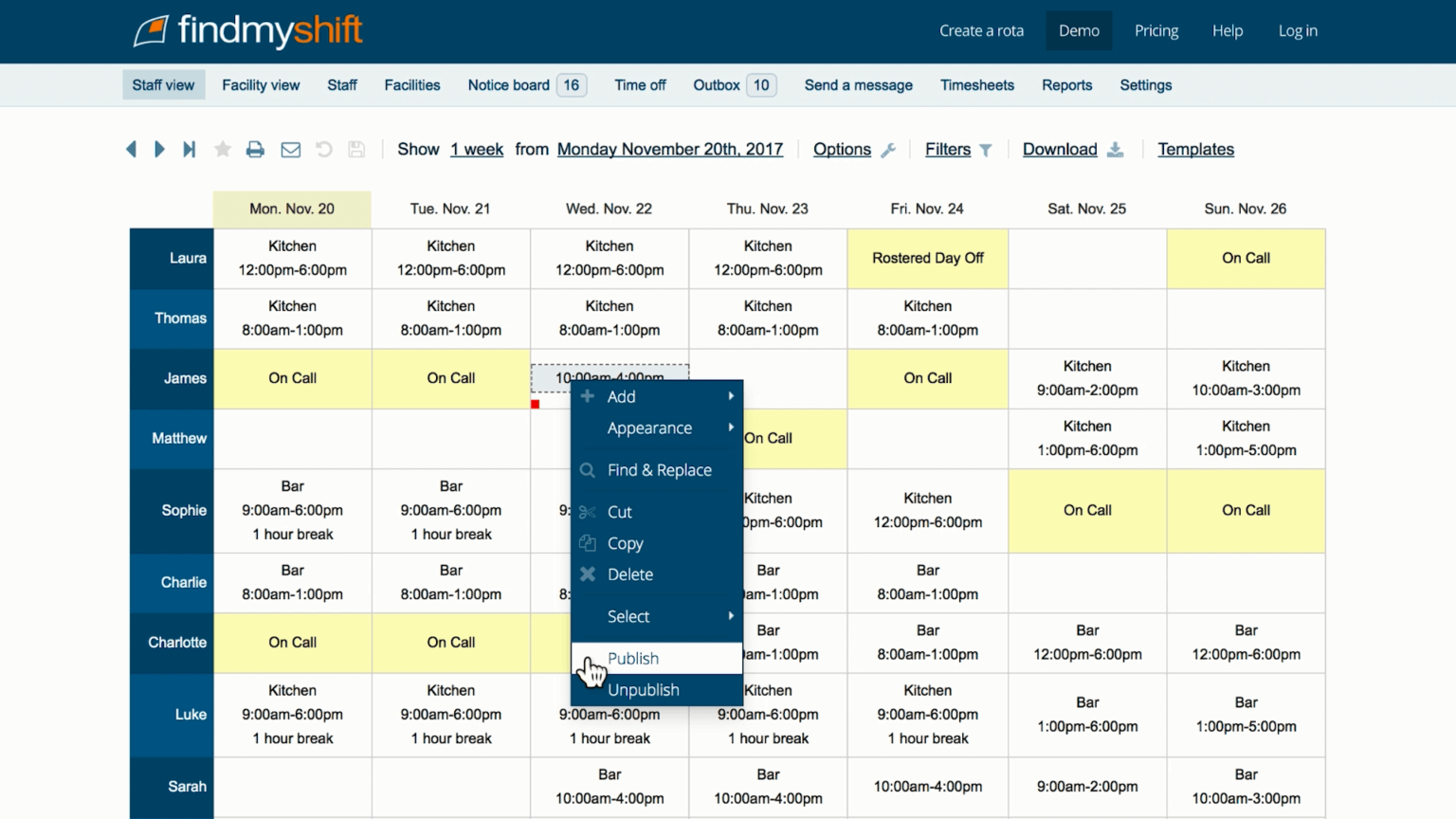Save the rota using the disk icon
1456x819 pixels.
[x=355, y=149]
